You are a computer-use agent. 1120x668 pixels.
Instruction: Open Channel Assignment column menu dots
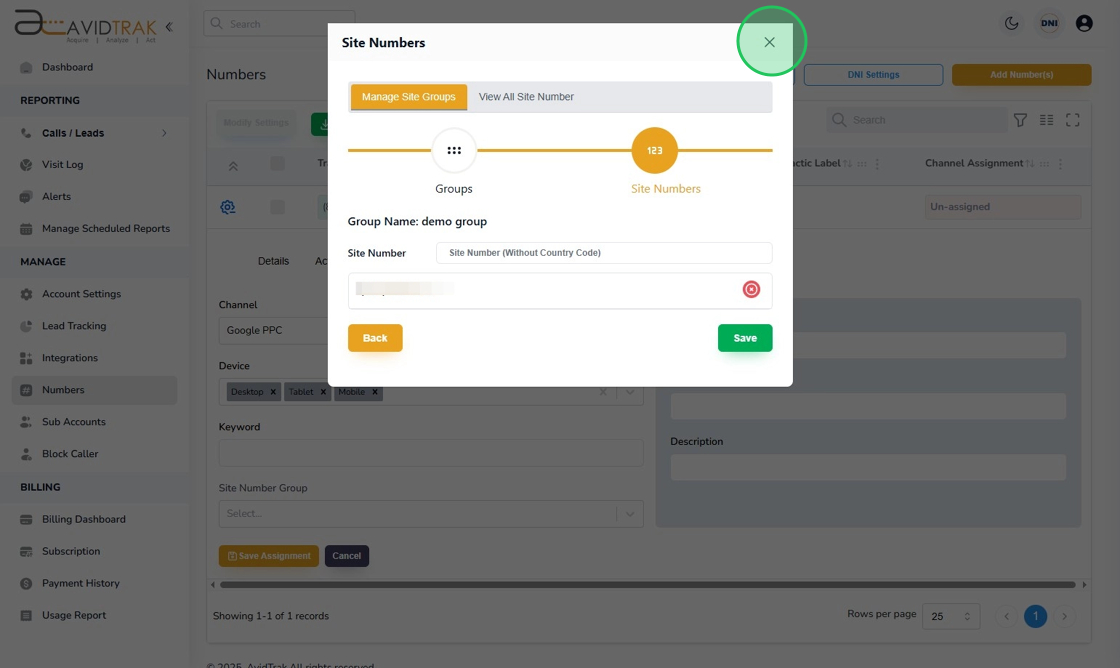click(1060, 164)
